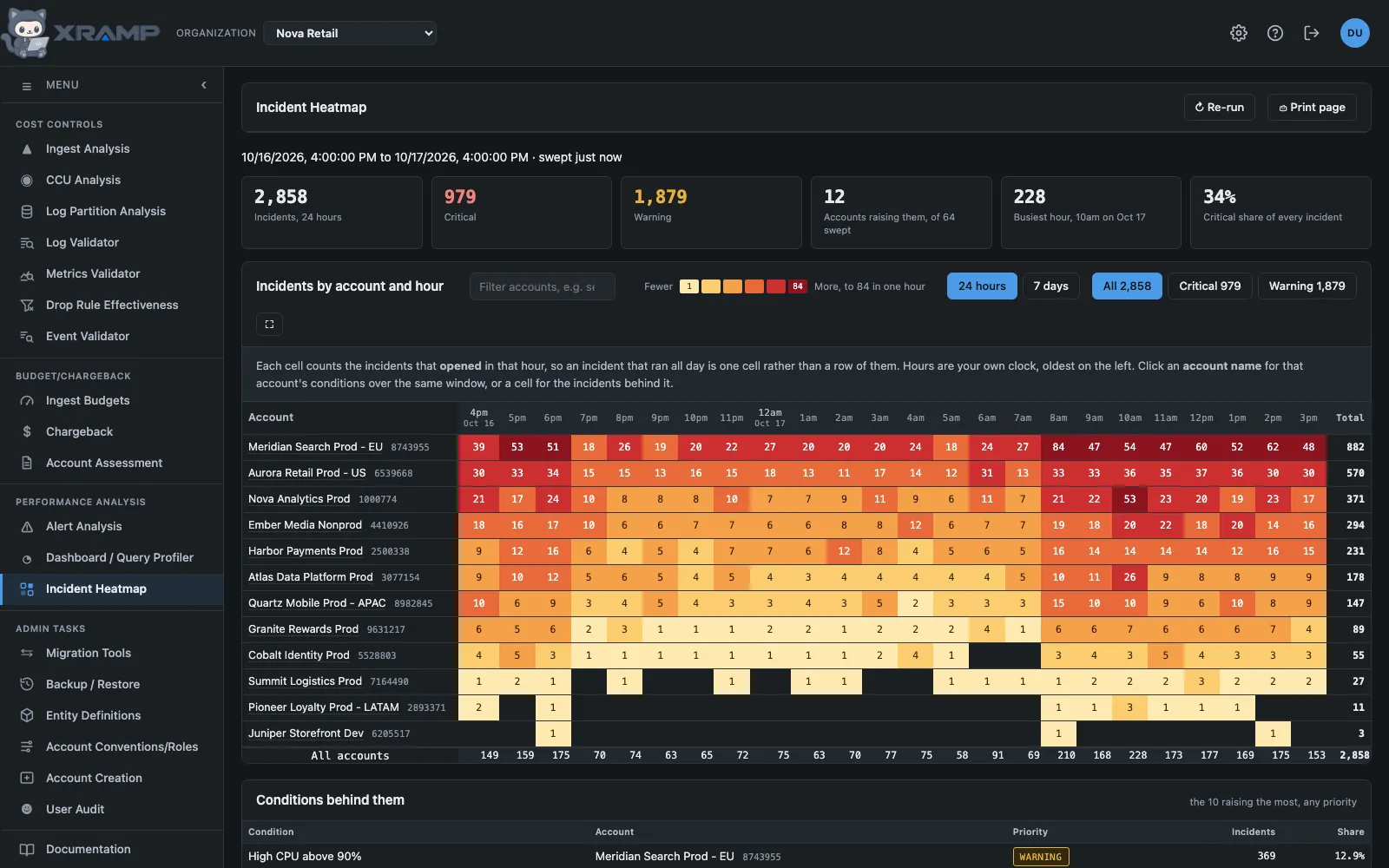This screenshot has width=1389, height=868.
Task: Open Juniper Storefront Dev account
Action: coord(306,733)
